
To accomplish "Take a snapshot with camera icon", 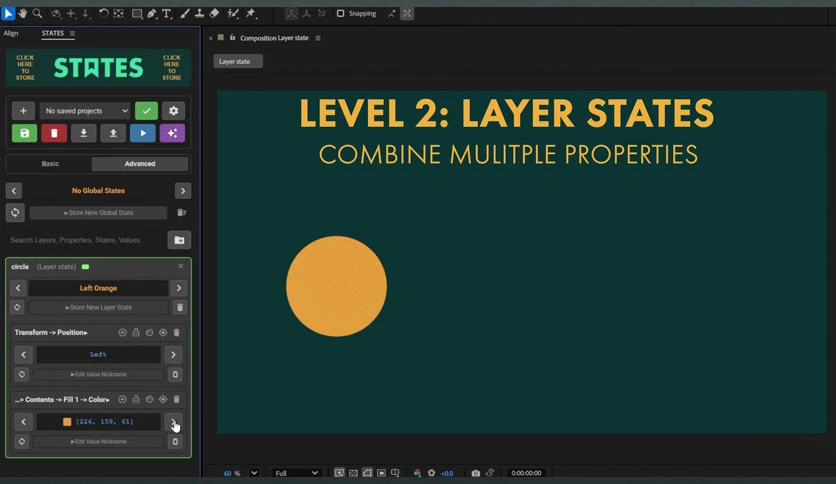I will coord(476,473).
